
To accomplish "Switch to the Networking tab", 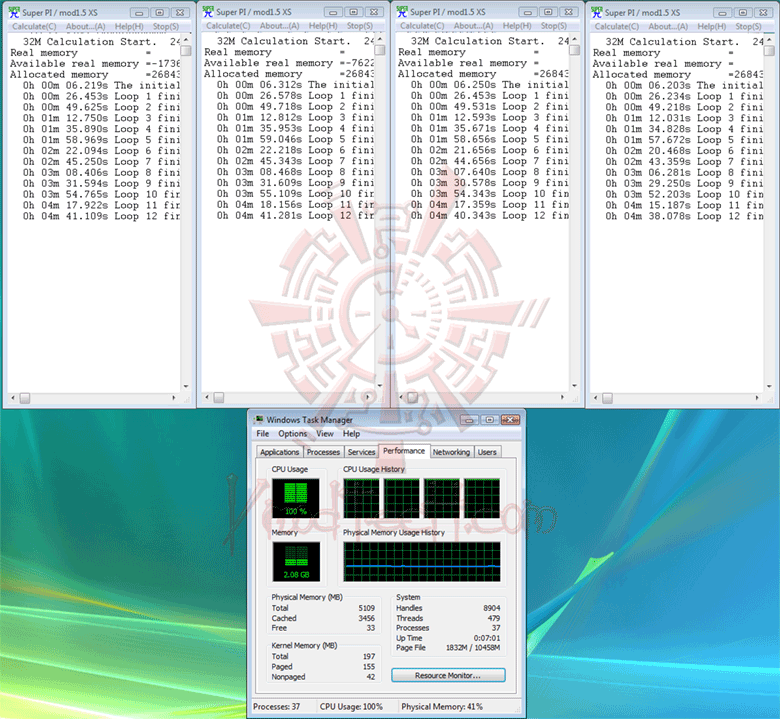I will coord(451,452).
